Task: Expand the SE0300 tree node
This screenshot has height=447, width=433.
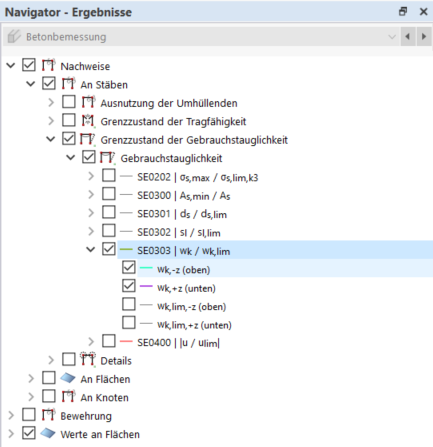Action: point(91,194)
